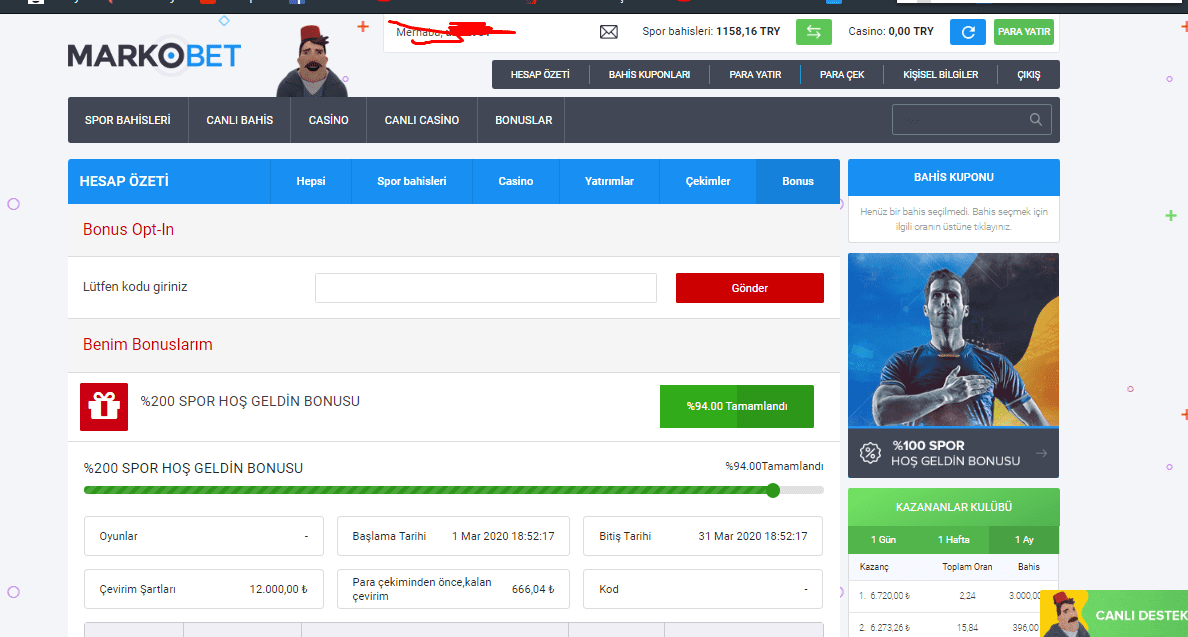This screenshot has width=1188, height=637.
Task: Click the Casino 0,00 TRY balance
Action: coord(890,32)
